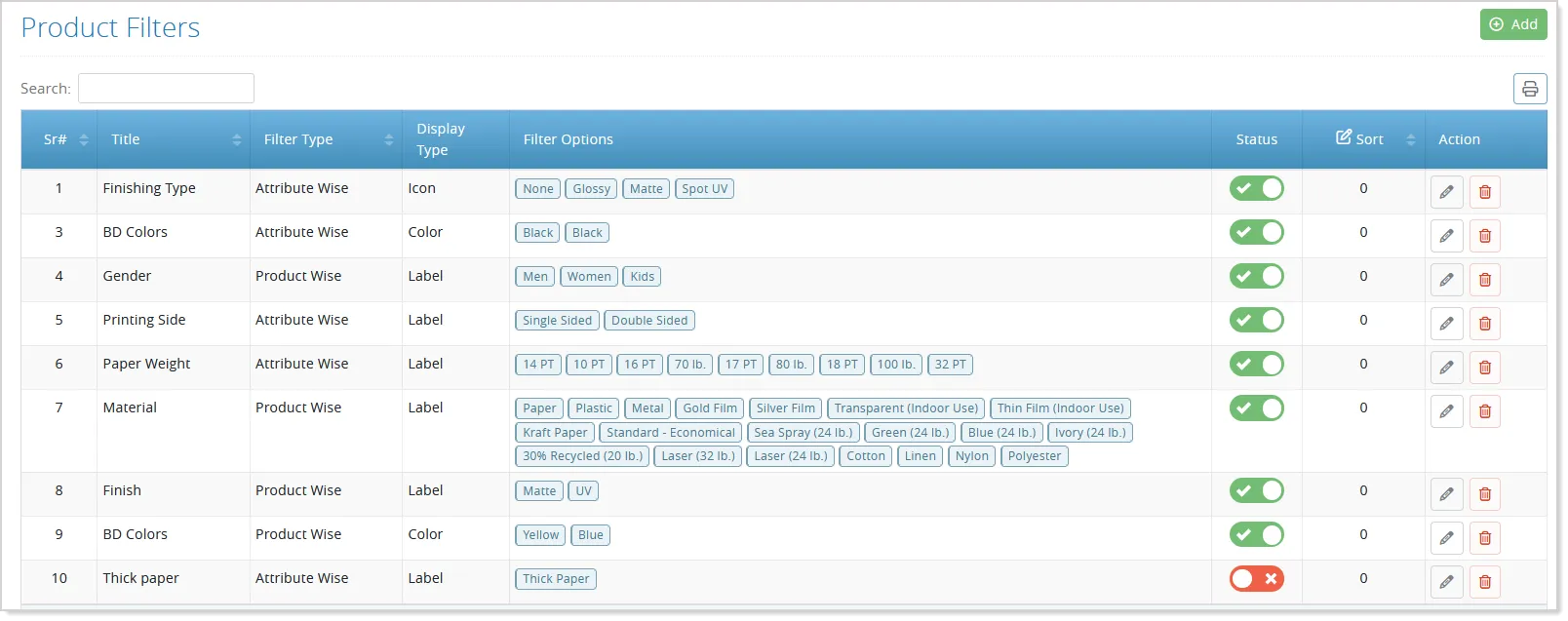
Task: Click the Thick Paper option tag
Action: (x=556, y=579)
